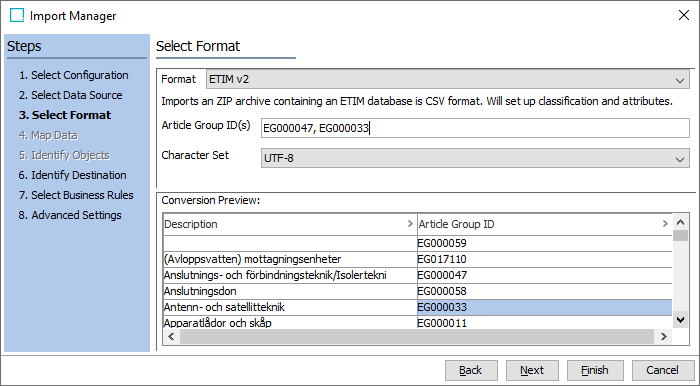
Task: Go to step 1 Select Configuration
Action: 74,75
